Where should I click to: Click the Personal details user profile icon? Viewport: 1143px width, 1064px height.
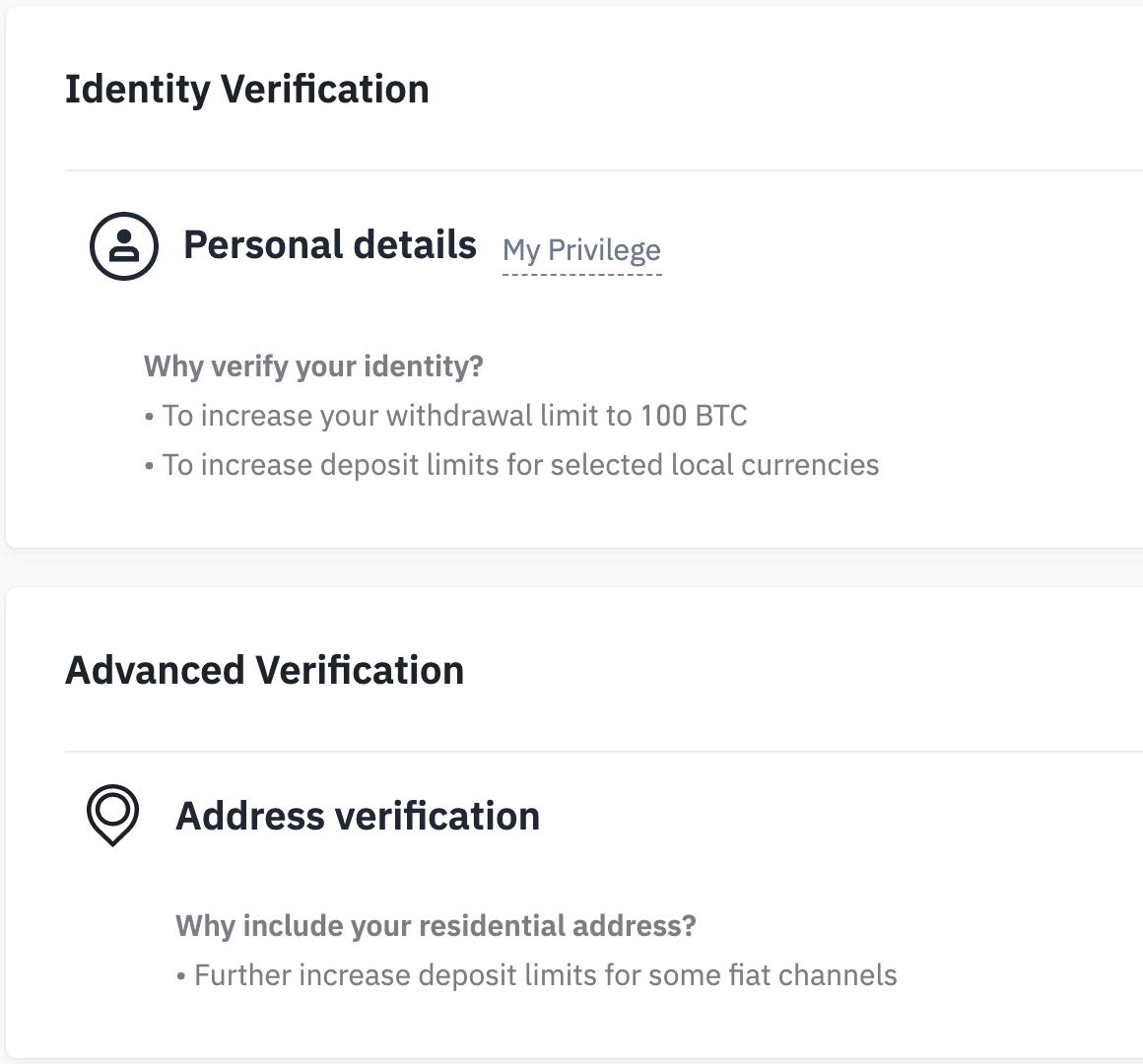(123, 245)
